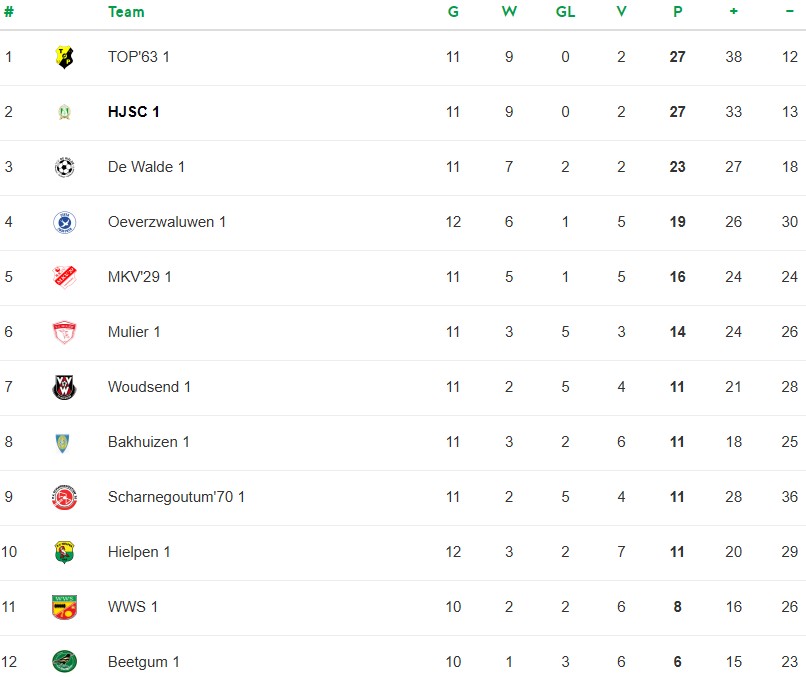Click the Woudsend club logo
The image size is (806, 677).
pyautogui.click(x=64, y=387)
